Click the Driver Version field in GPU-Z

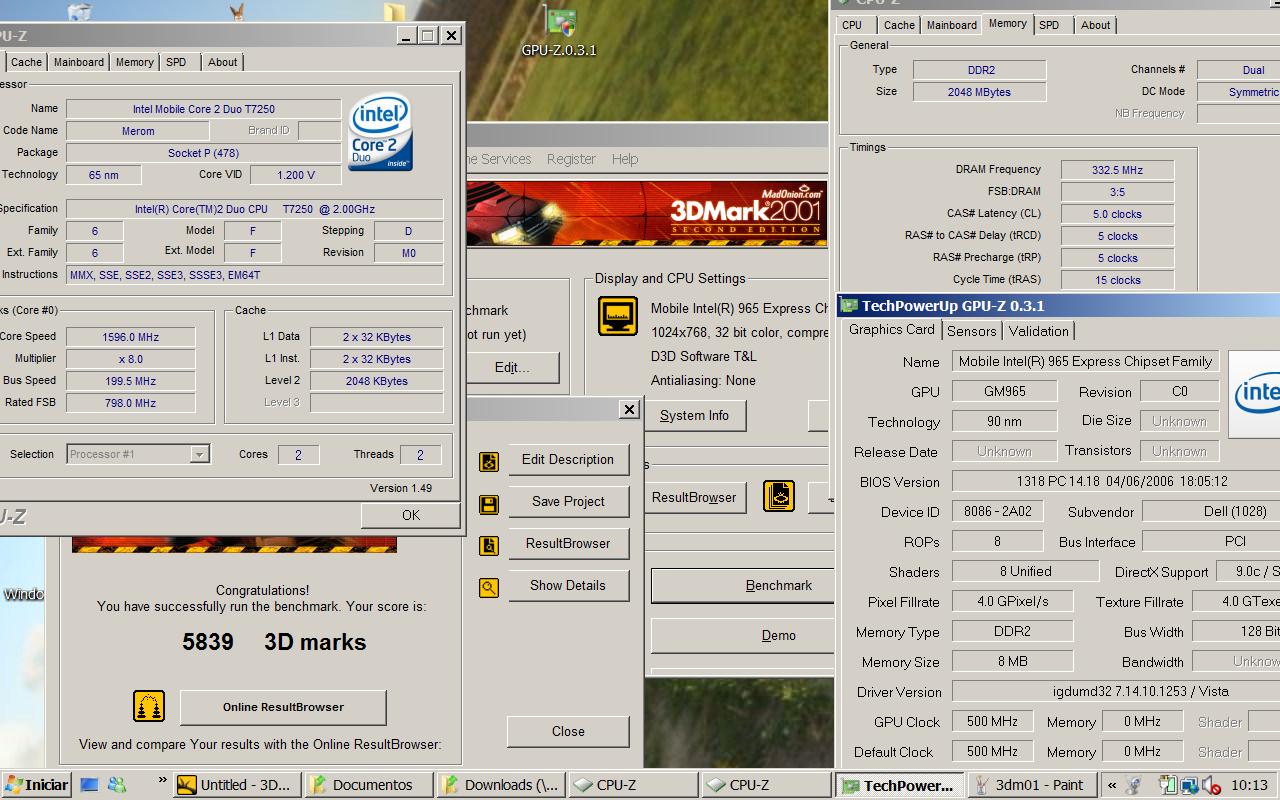point(1115,692)
